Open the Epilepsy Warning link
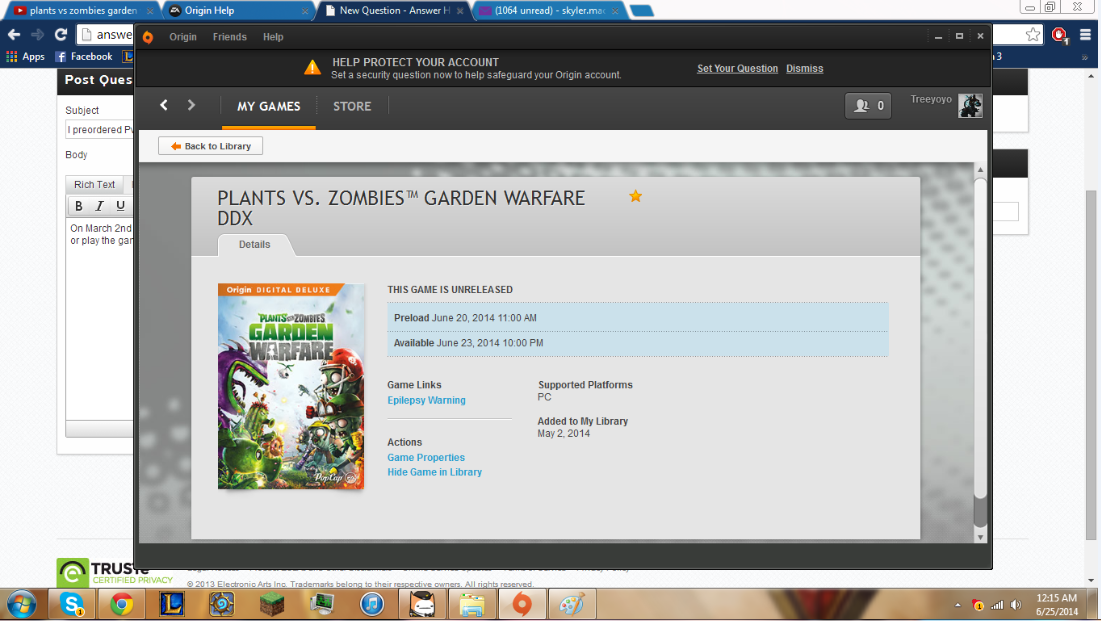Screen dimensions: 1101x621 [426, 400]
